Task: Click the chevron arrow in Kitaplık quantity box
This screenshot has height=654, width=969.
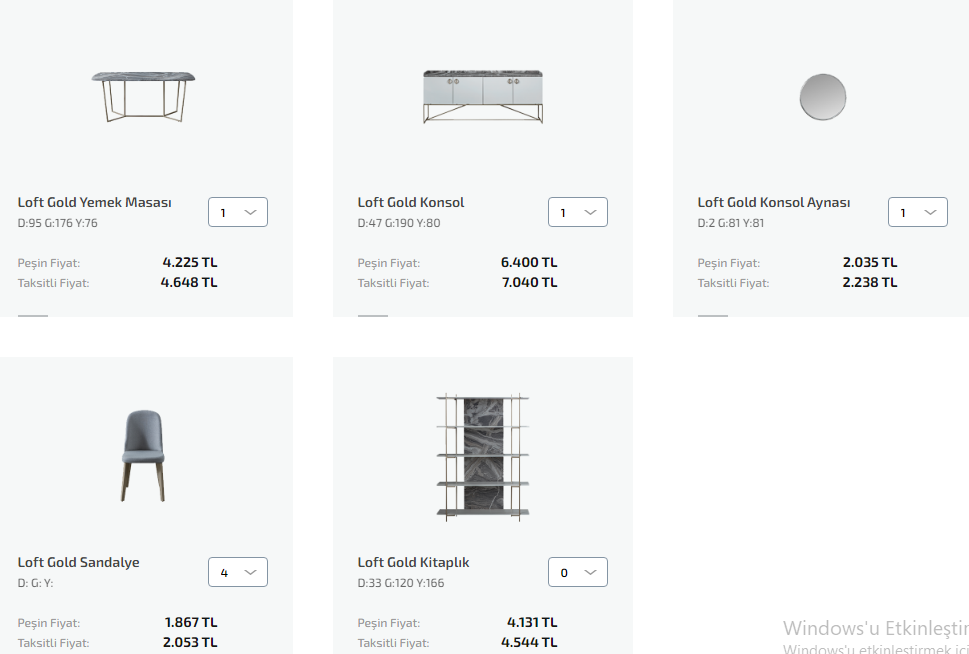Action: coord(590,572)
